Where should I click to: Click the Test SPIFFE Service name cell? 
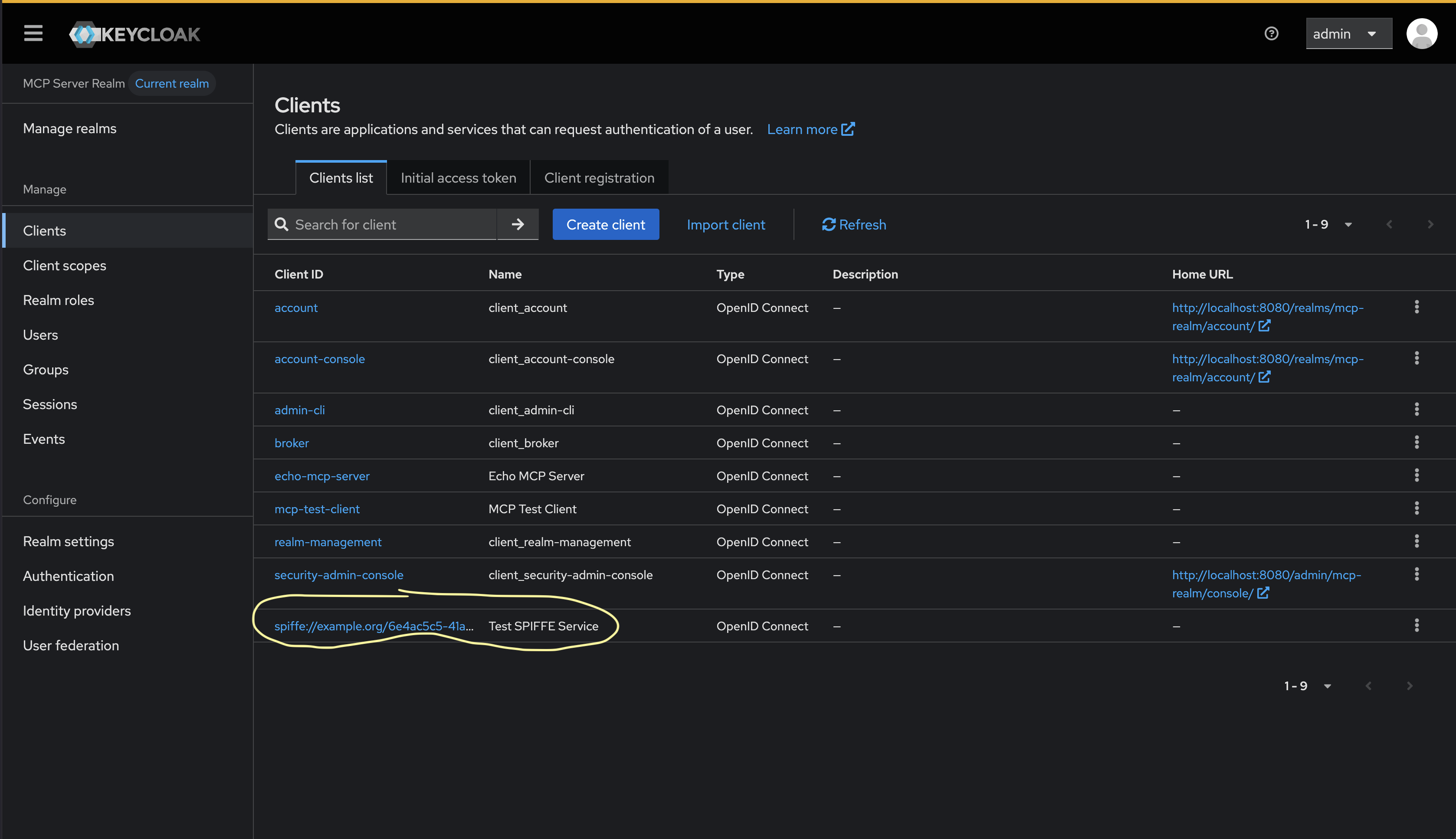(543, 626)
